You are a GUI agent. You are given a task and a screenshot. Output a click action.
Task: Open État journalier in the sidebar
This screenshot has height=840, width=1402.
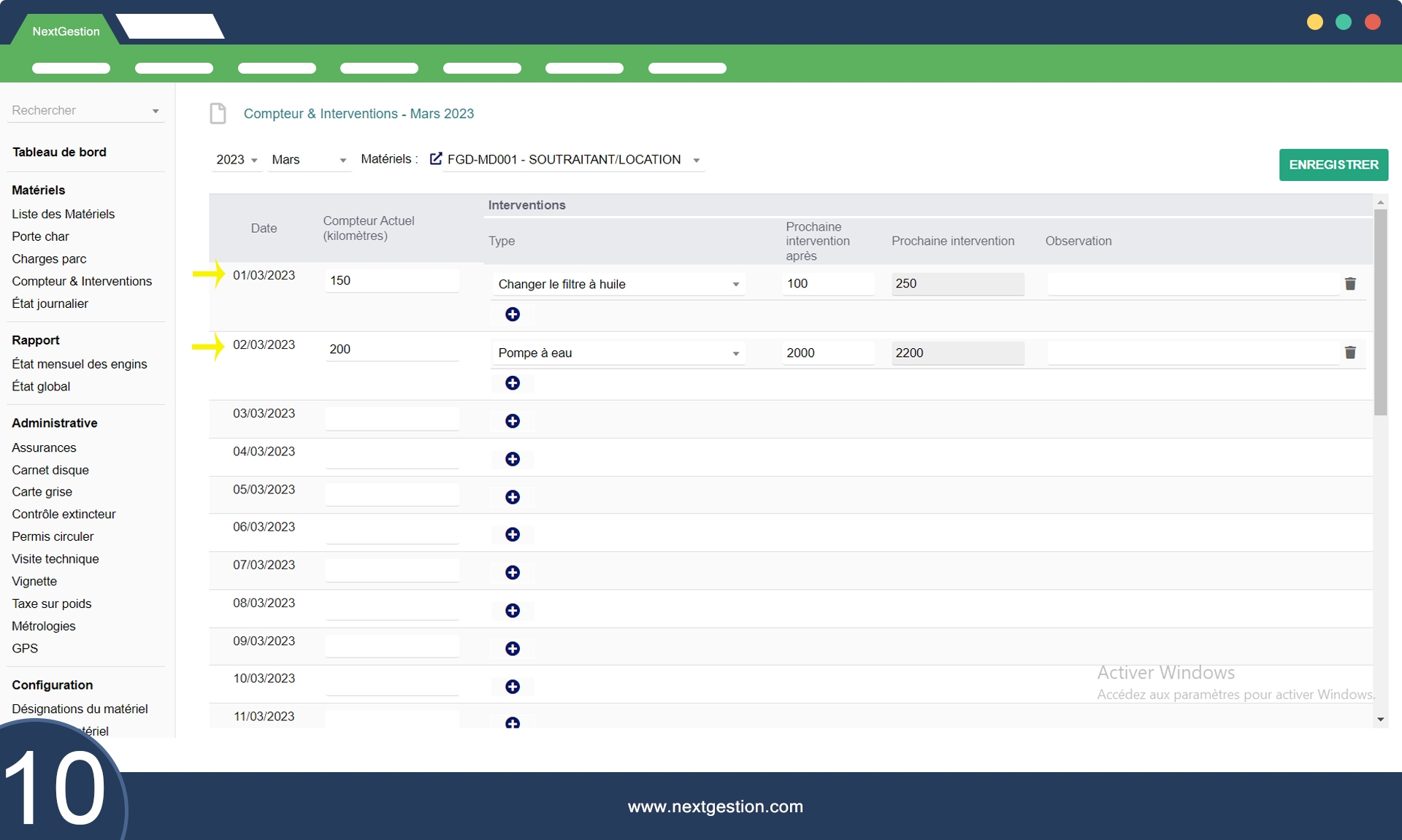(x=50, y=304)
